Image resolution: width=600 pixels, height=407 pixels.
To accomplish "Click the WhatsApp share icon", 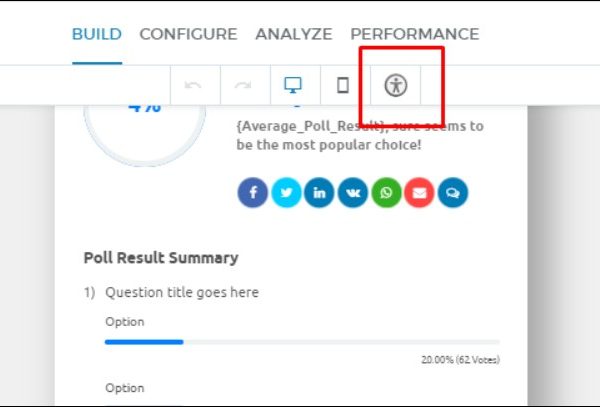I will (x=386, y=193).
